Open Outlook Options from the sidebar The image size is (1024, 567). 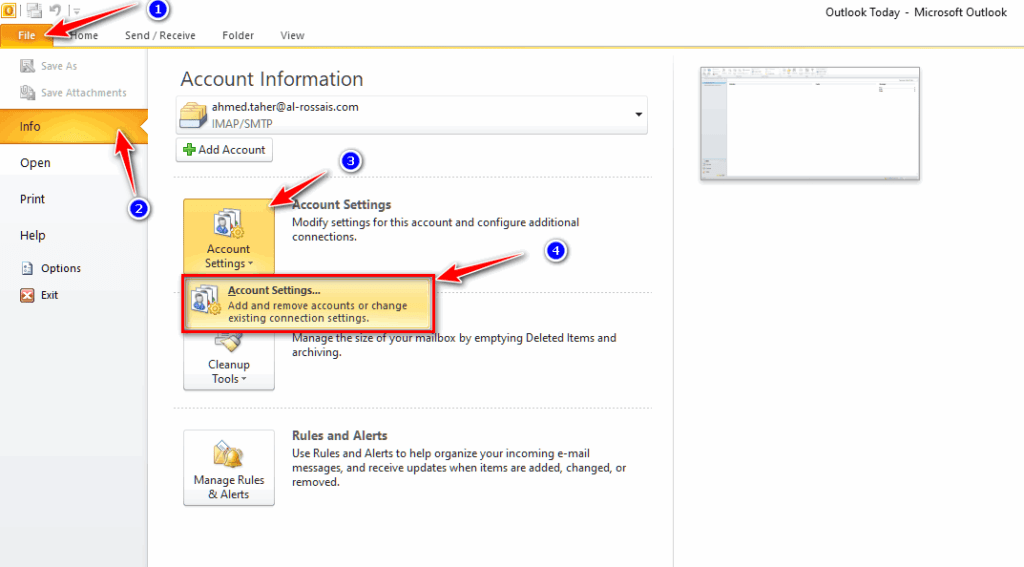click(x=60, y=268)
